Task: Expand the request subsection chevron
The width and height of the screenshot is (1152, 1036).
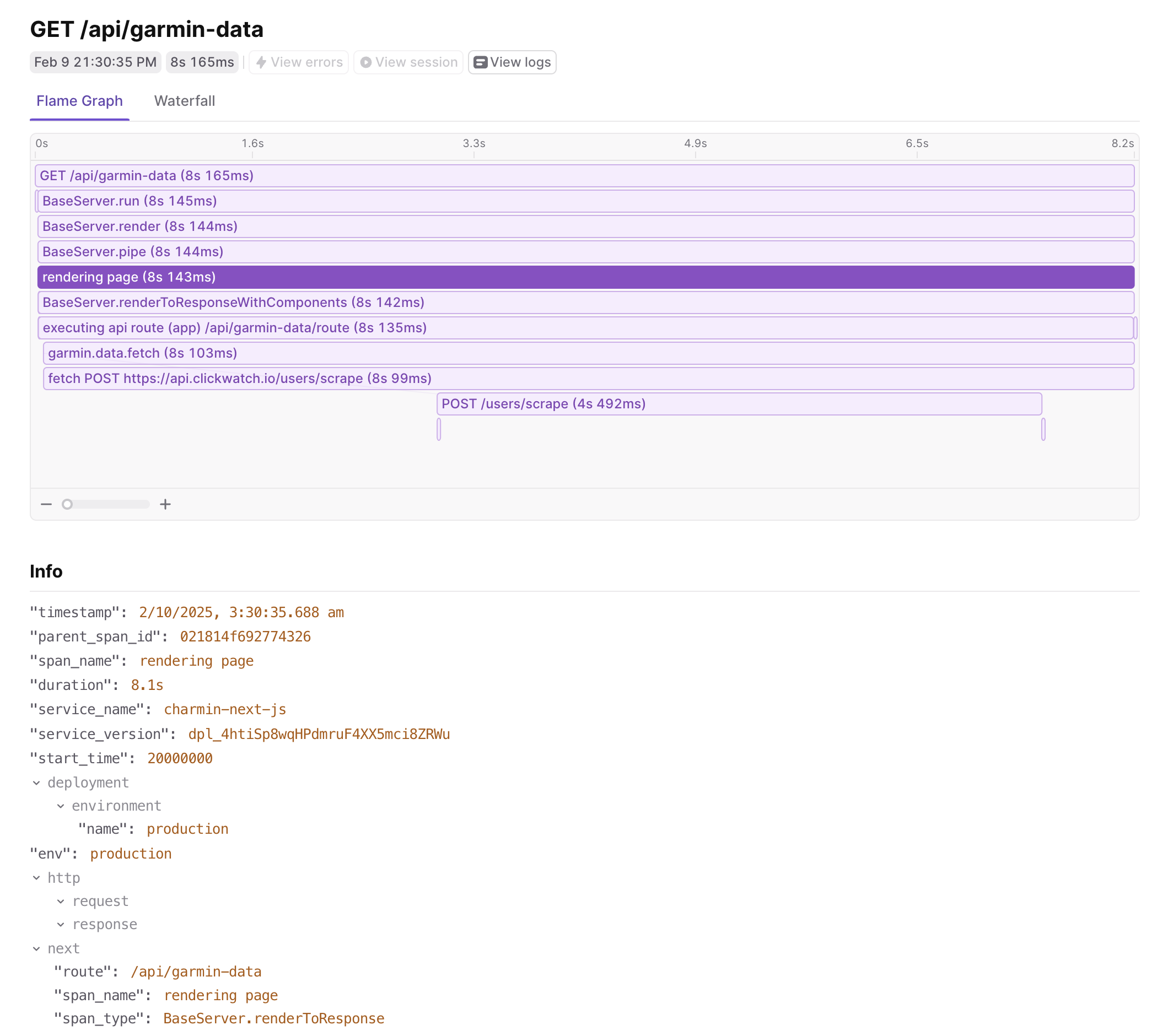Action: [61, 901]
